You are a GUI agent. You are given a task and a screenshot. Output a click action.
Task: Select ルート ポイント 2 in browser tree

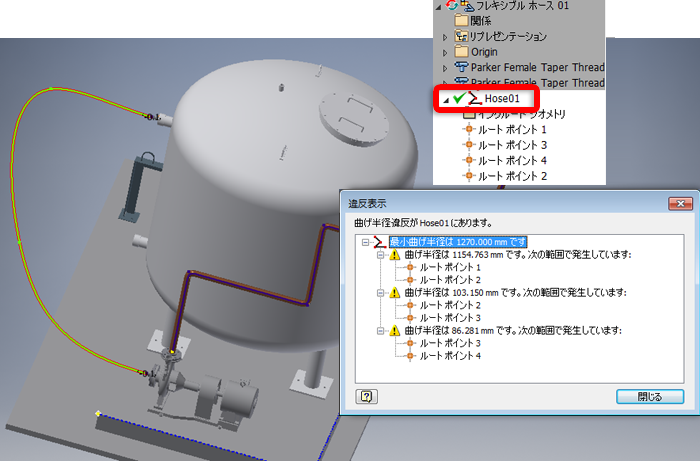coord(512,176)
